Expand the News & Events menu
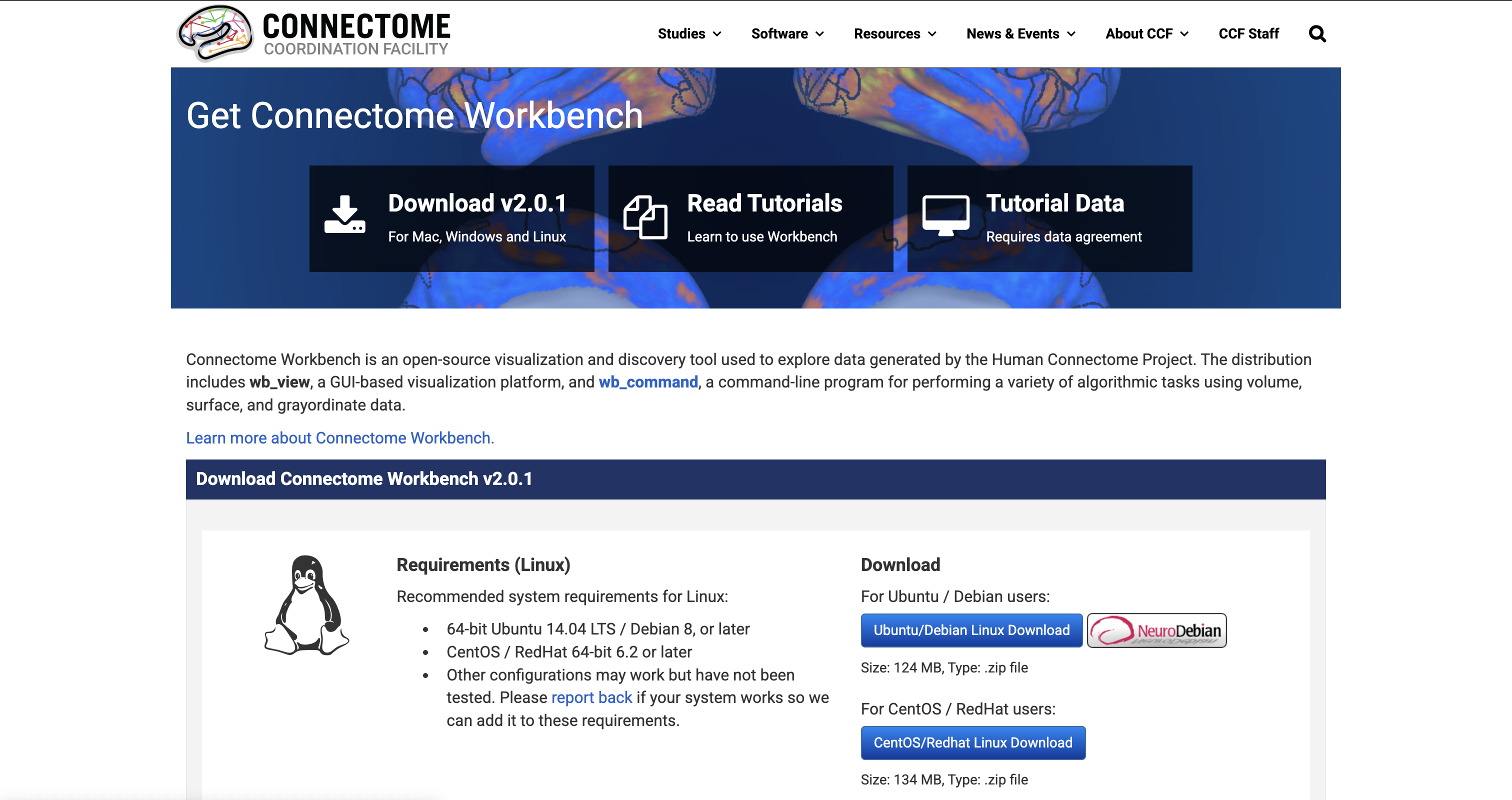The width and height of the screenshot is (1512, 800). click(1020, 34)
